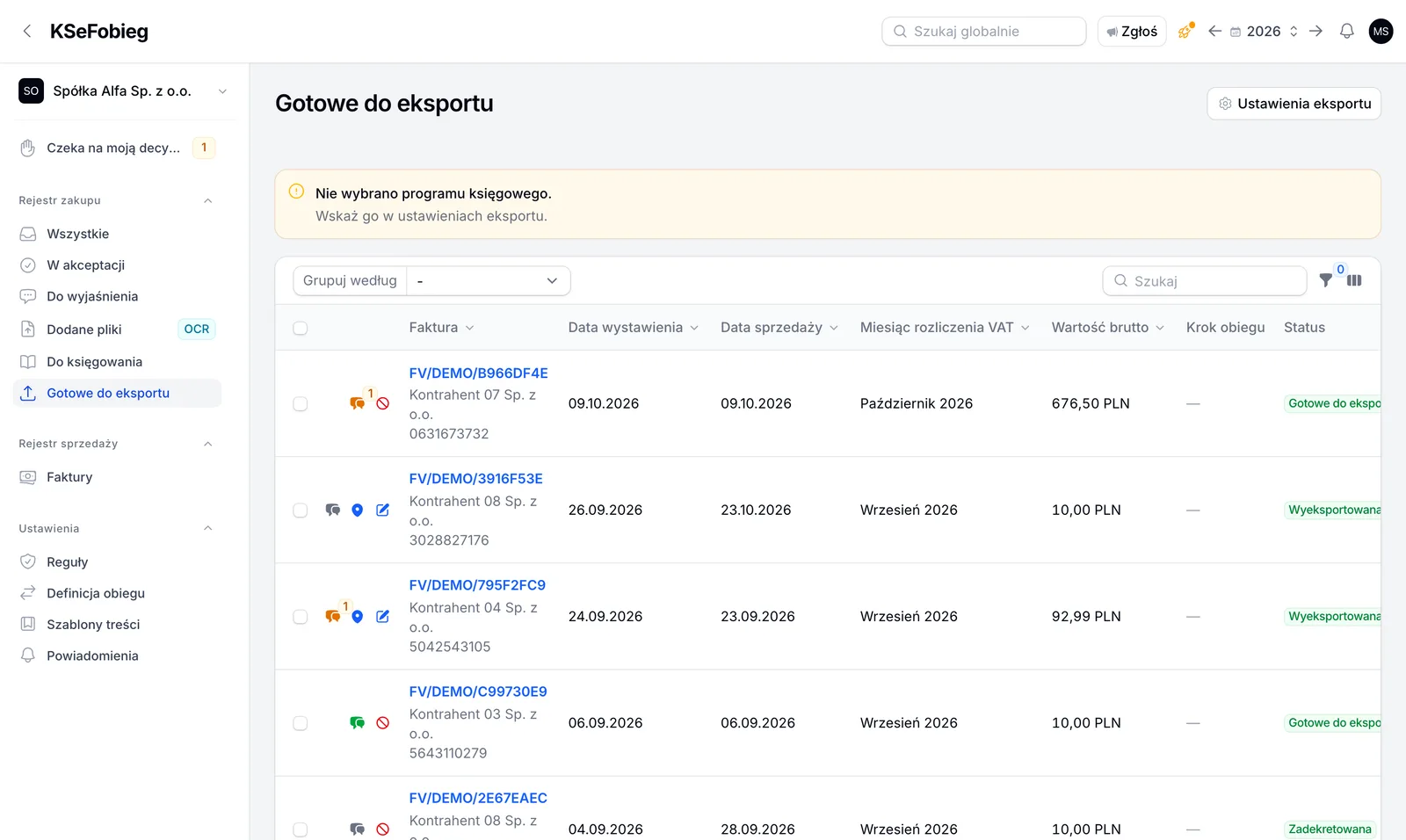The height and width of the screenshot is (840, 1406).
Task: Toggle the select-all checkbox in table header
Action: click(301, 328)
